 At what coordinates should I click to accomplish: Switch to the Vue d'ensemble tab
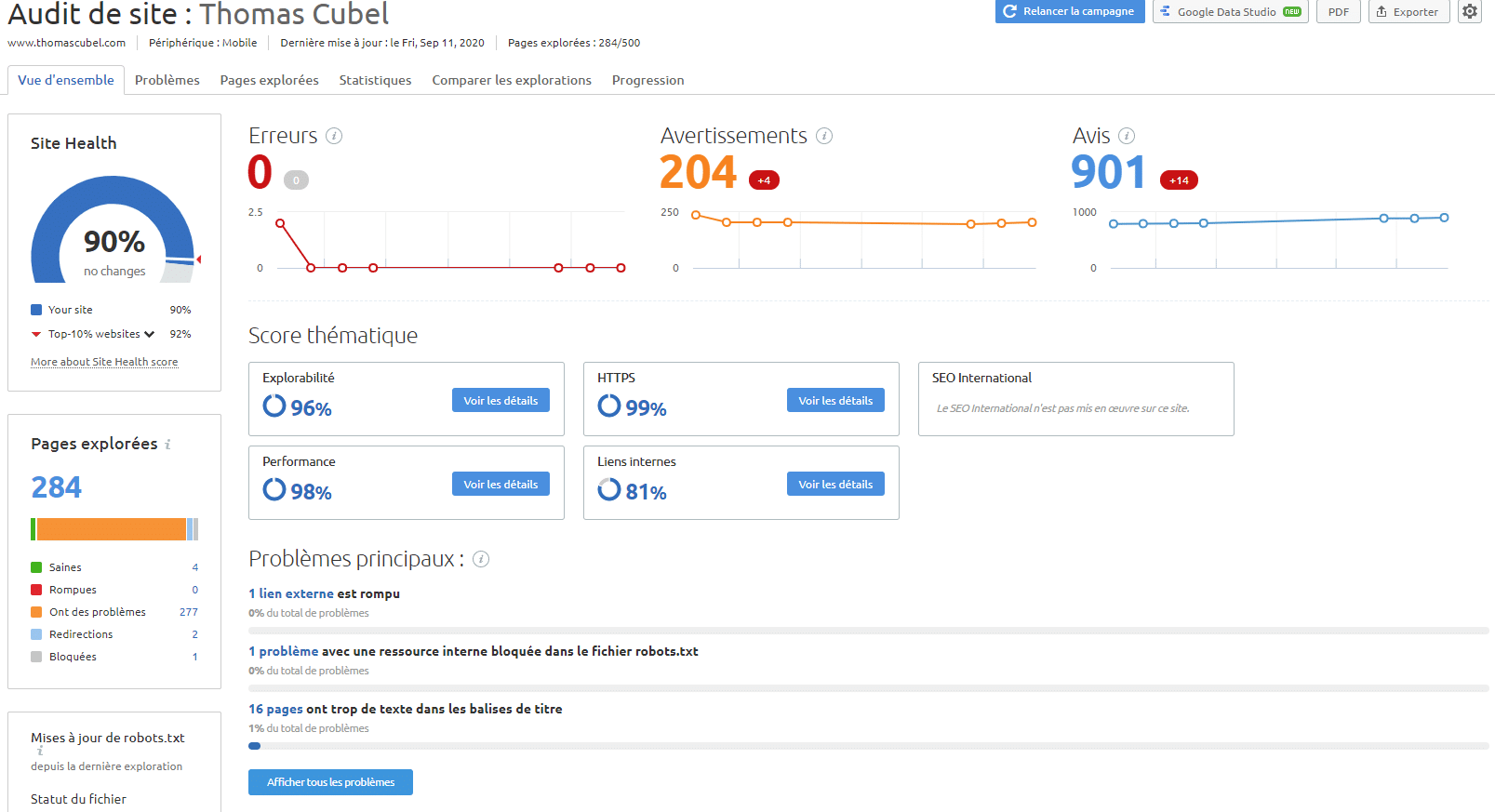pyautogui.click(x=66, y=80)
